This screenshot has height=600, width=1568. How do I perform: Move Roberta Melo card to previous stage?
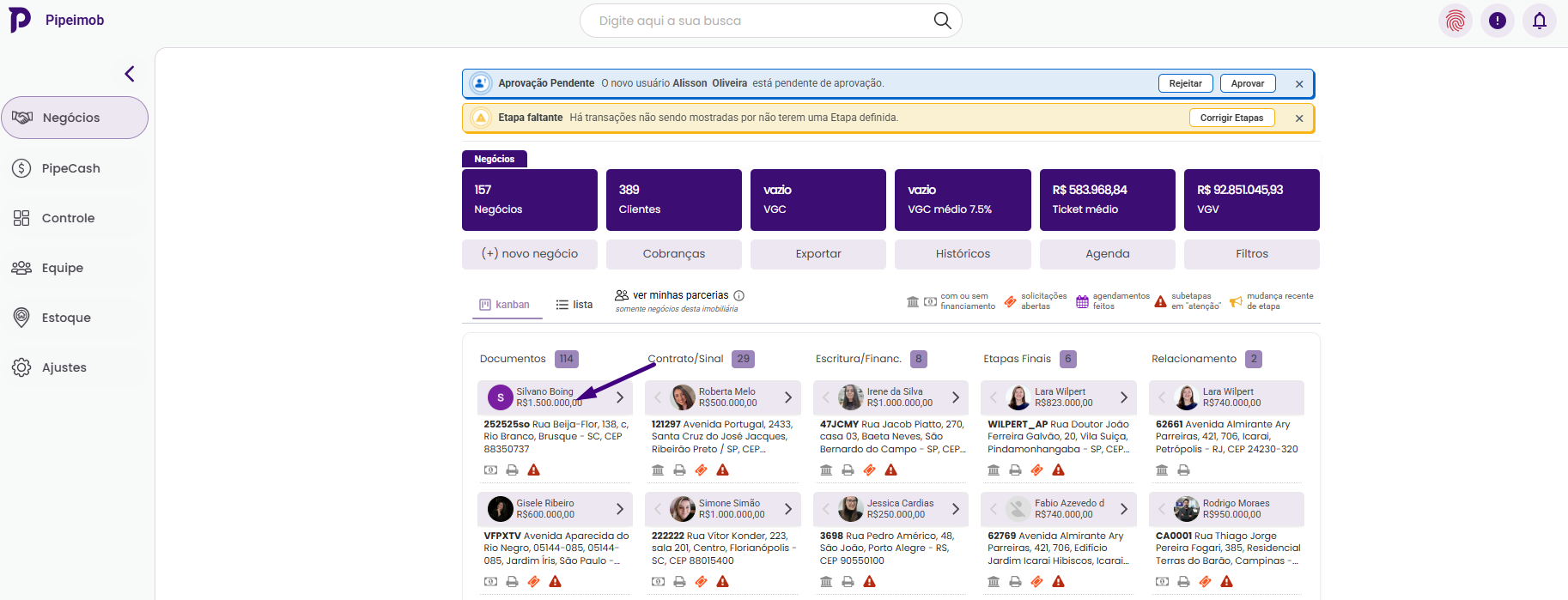click(x=658, y=397)
